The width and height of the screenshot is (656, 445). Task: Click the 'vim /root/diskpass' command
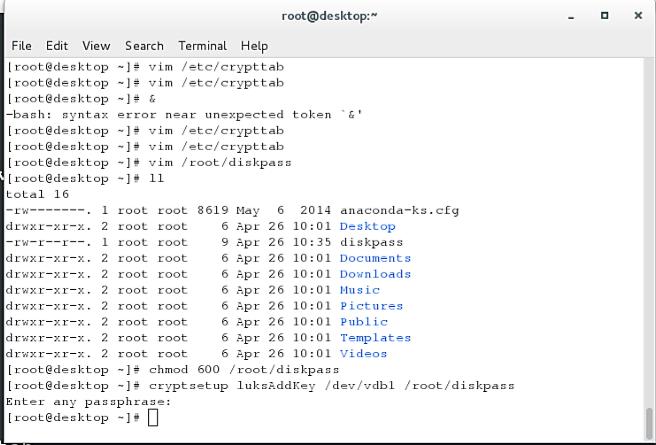(x=220, y=163)
